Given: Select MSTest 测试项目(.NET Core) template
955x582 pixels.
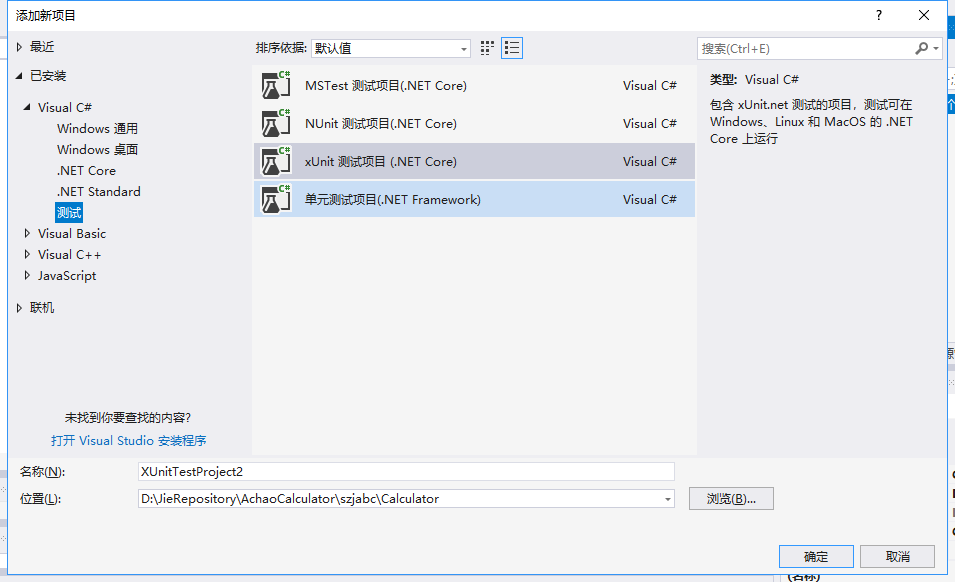Looking at the screenshot, I should tap(474, 85).
